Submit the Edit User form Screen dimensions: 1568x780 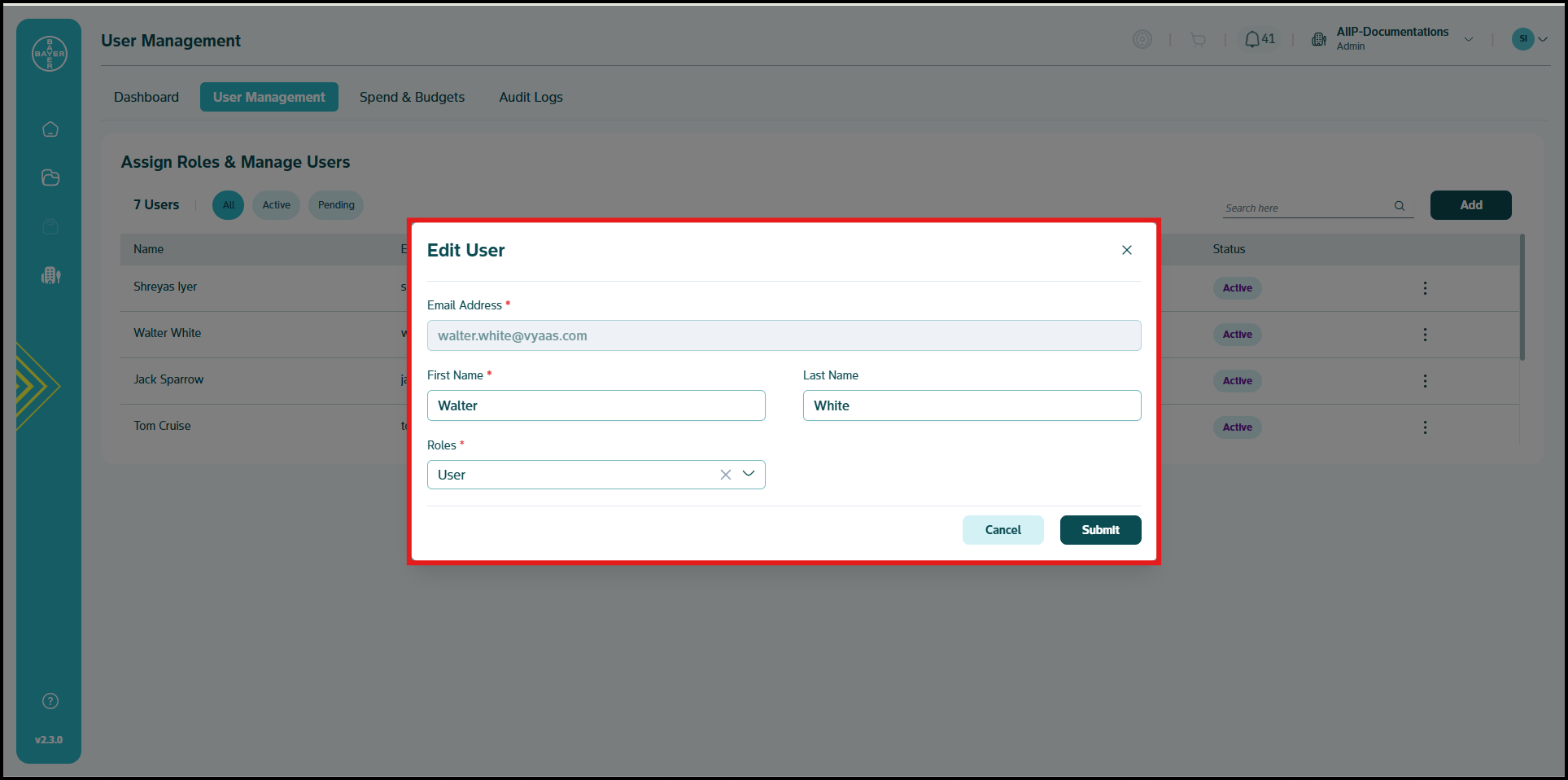click(1100, 530)
